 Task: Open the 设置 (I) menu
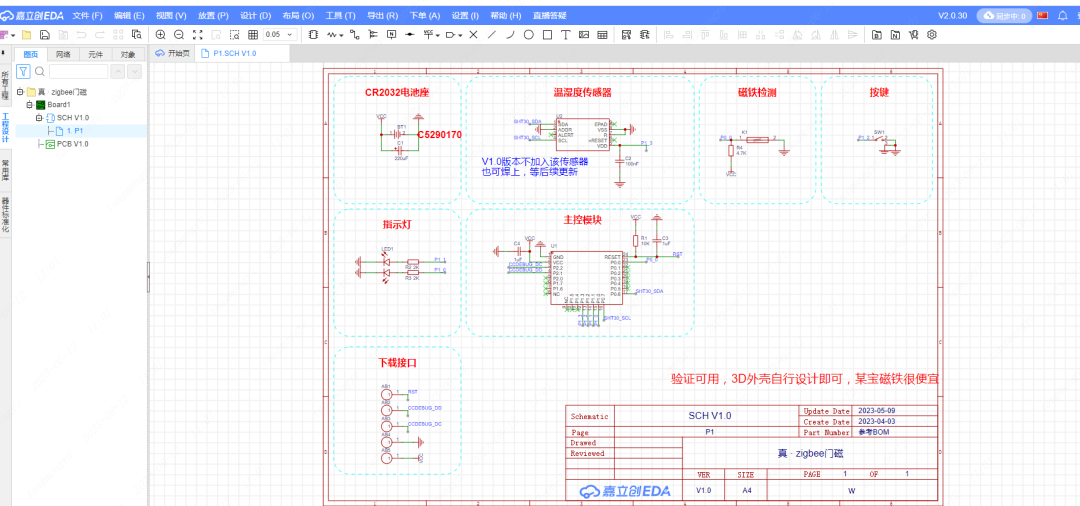tap(466, 15)
